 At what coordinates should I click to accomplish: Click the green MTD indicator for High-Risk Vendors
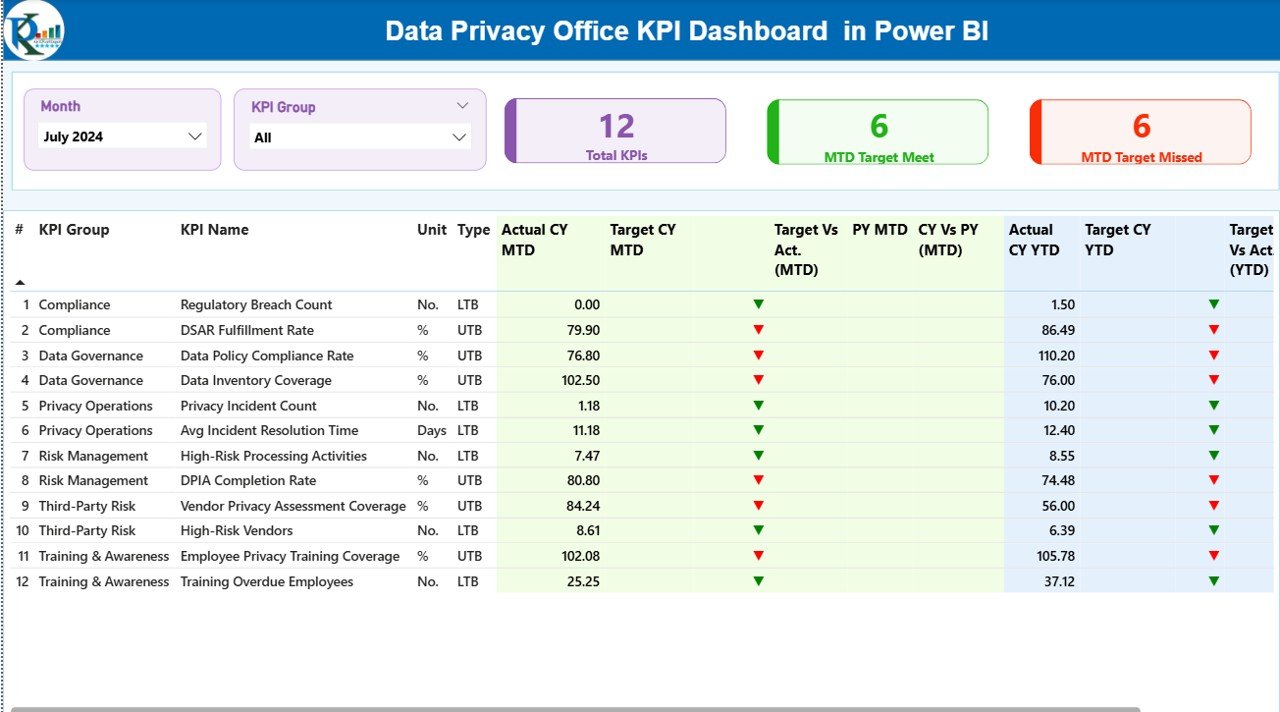tap(758, 530)
